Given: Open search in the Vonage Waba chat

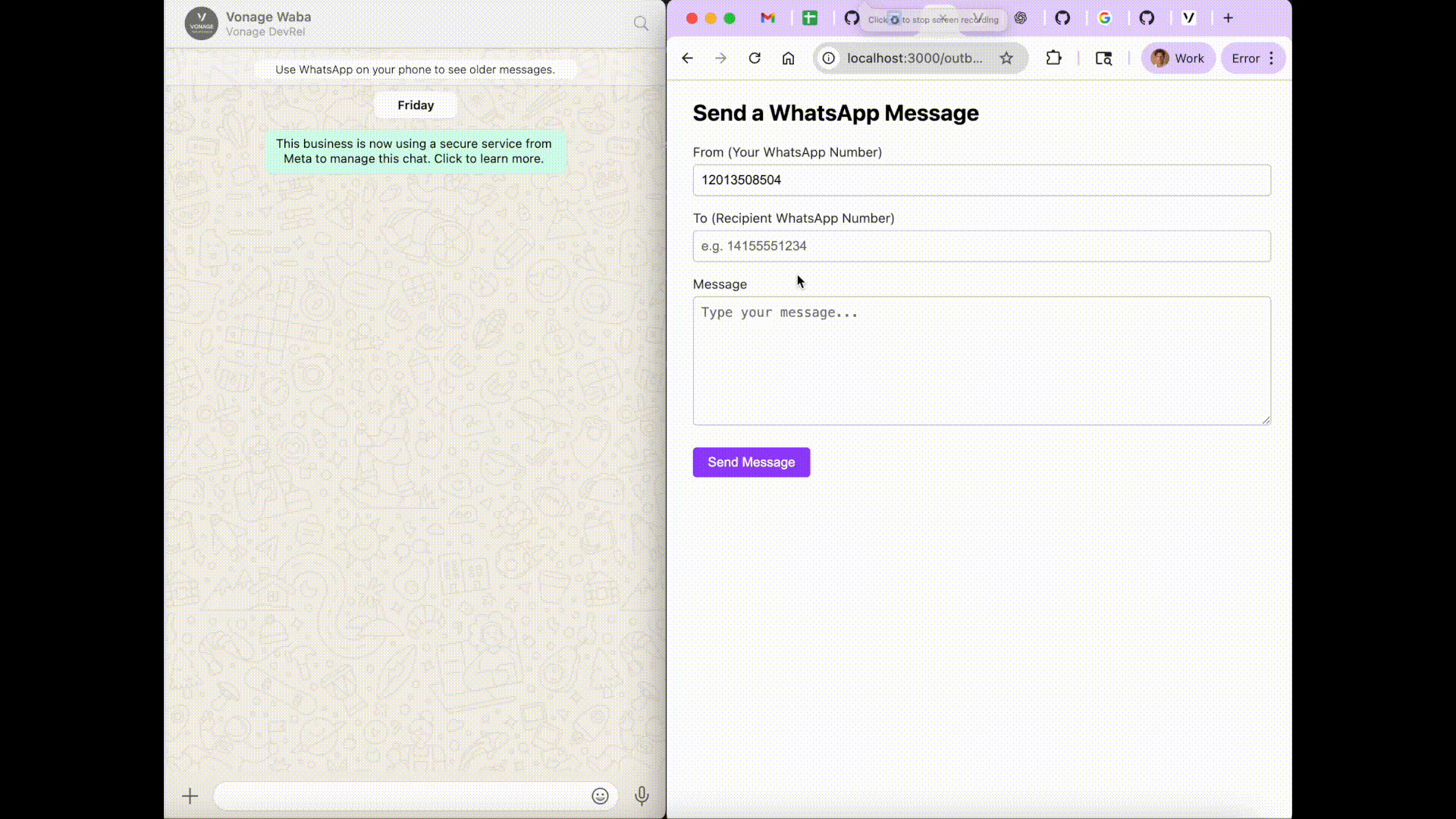Looking at the screenshot, I should 640,23.
